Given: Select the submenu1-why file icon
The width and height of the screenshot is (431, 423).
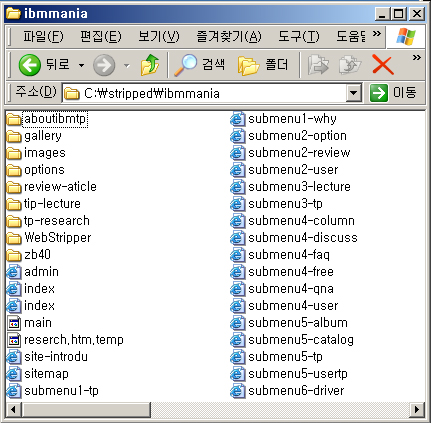Looking at the screenshot, I should (x=237, y=119).
